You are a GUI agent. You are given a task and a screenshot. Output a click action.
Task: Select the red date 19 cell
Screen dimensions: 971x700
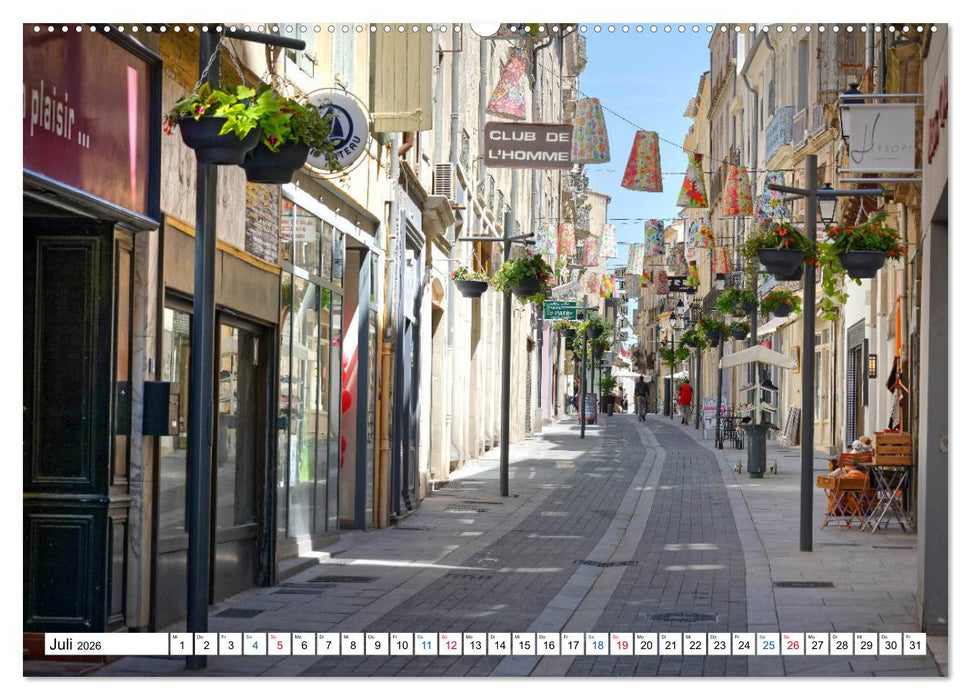[620, 644]
